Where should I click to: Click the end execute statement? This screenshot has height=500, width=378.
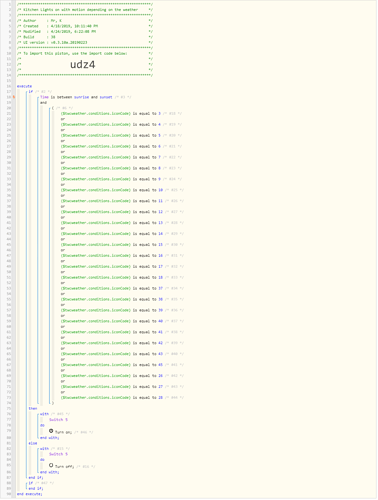30,494
